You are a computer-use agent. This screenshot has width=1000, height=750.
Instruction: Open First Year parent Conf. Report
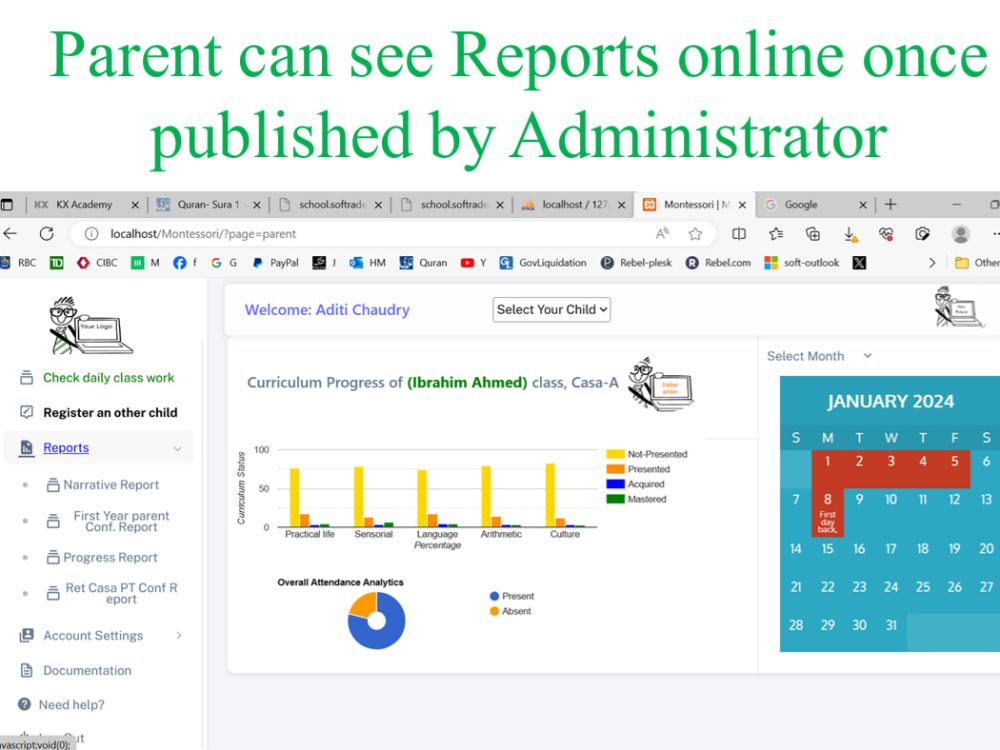(121, 521)
